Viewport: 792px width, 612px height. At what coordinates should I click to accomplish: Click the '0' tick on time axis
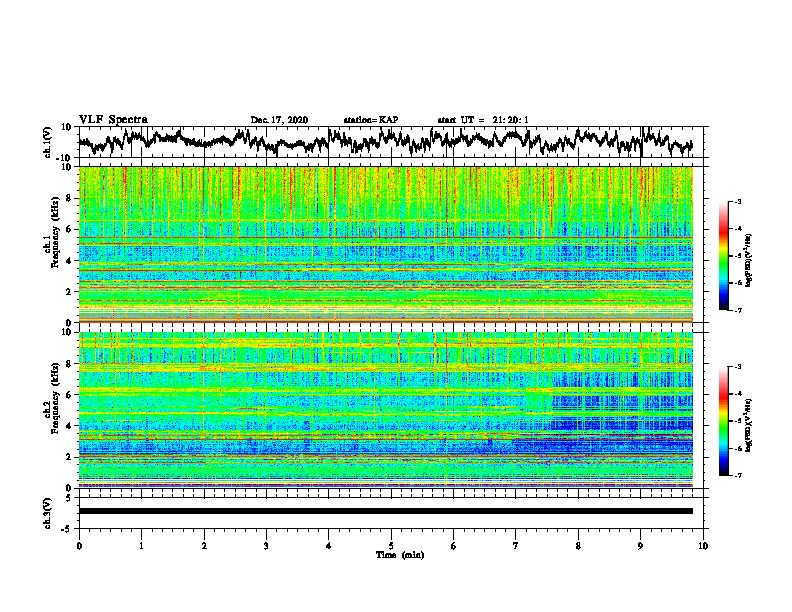(x=79, y=546)
